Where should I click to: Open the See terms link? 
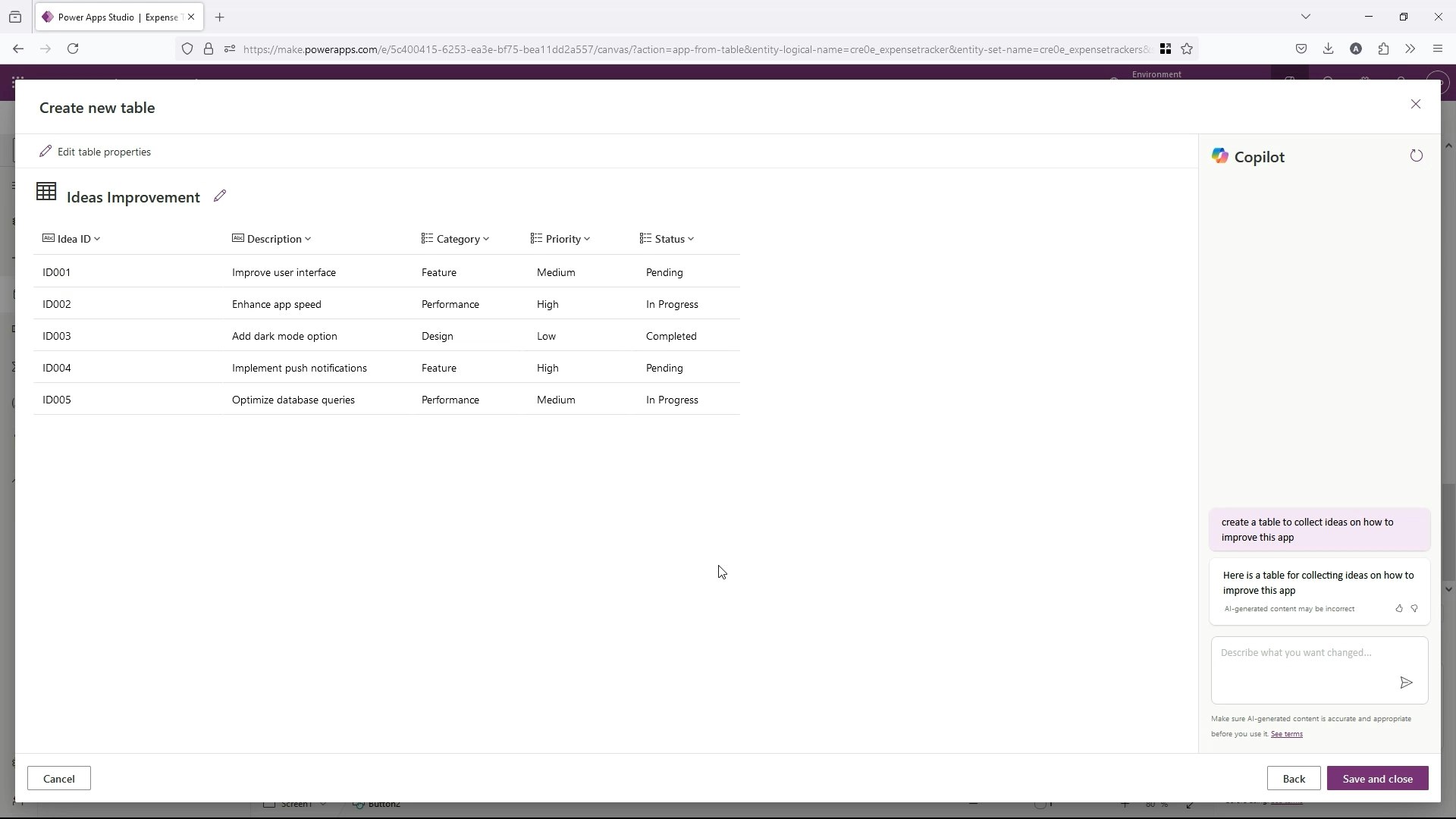tap(1286, 734)
